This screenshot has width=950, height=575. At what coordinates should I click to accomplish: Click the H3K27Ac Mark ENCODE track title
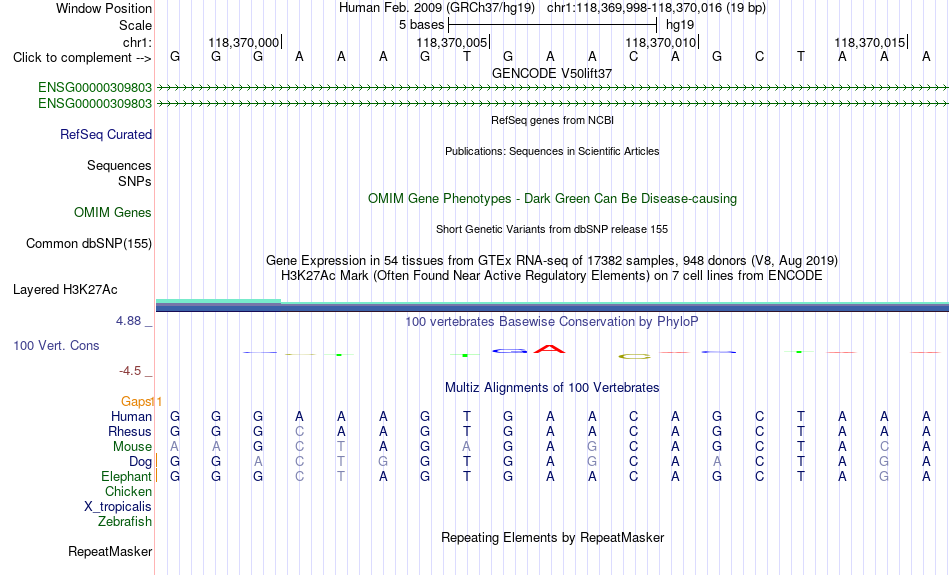coord(552,276)
